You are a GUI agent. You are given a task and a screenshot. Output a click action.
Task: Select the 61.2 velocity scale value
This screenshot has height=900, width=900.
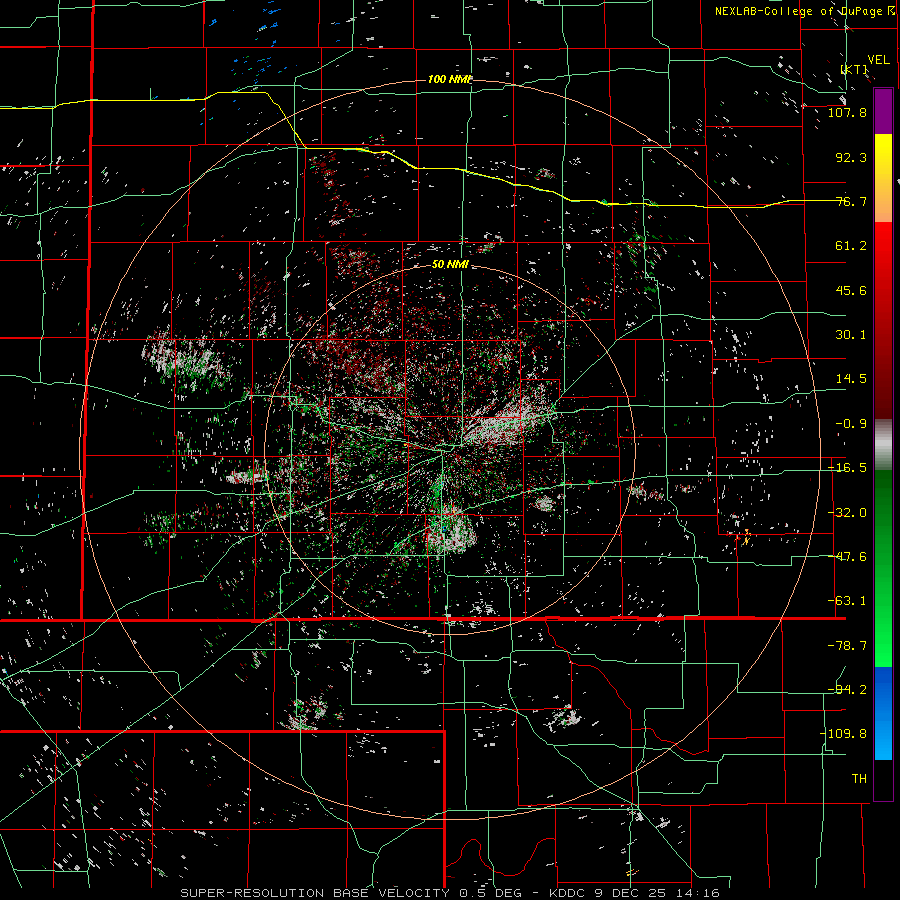coord(851,246)
